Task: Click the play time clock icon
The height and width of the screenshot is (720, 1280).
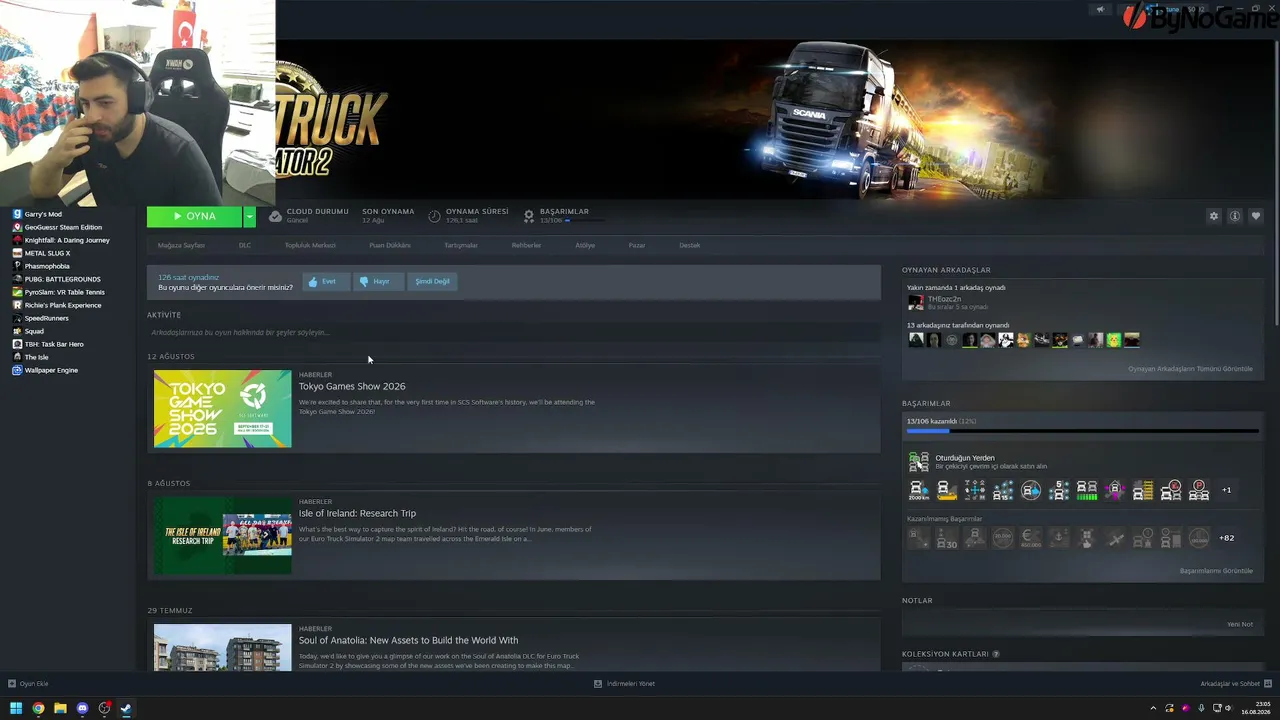Action: click(x=434, y=216)
